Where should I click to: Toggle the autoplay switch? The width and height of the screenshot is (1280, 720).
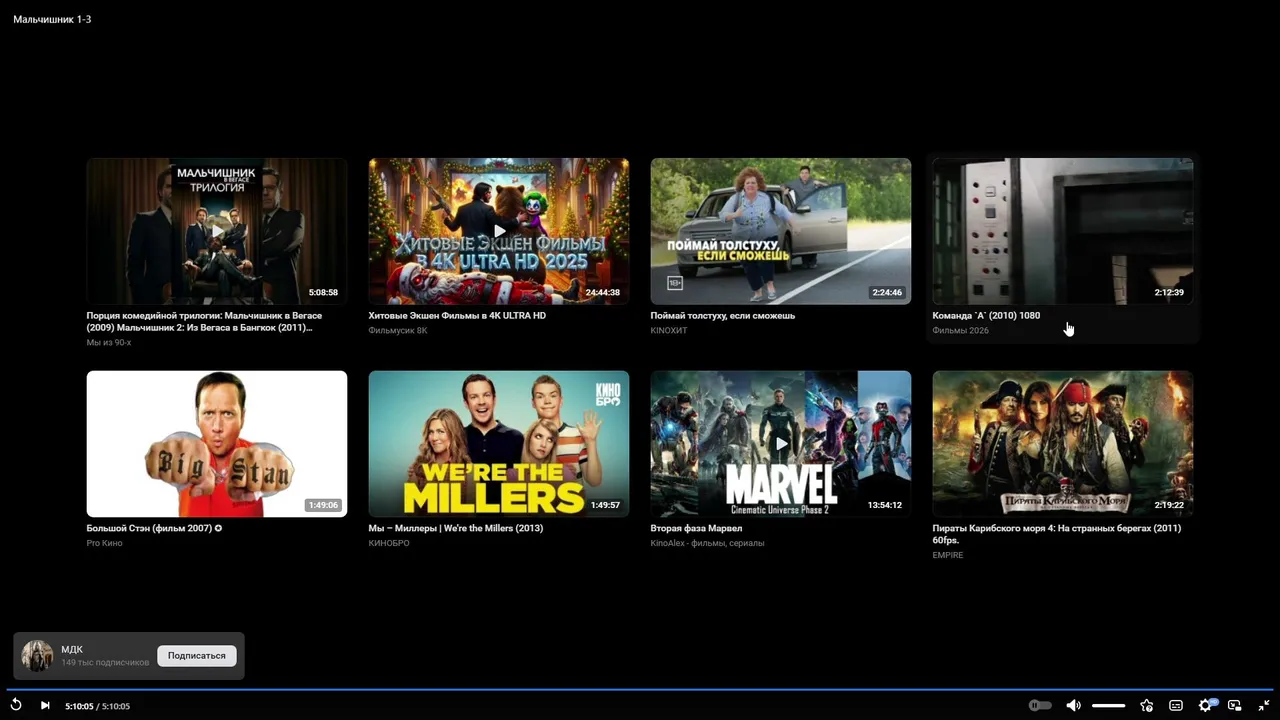[x=1040, y=705]
